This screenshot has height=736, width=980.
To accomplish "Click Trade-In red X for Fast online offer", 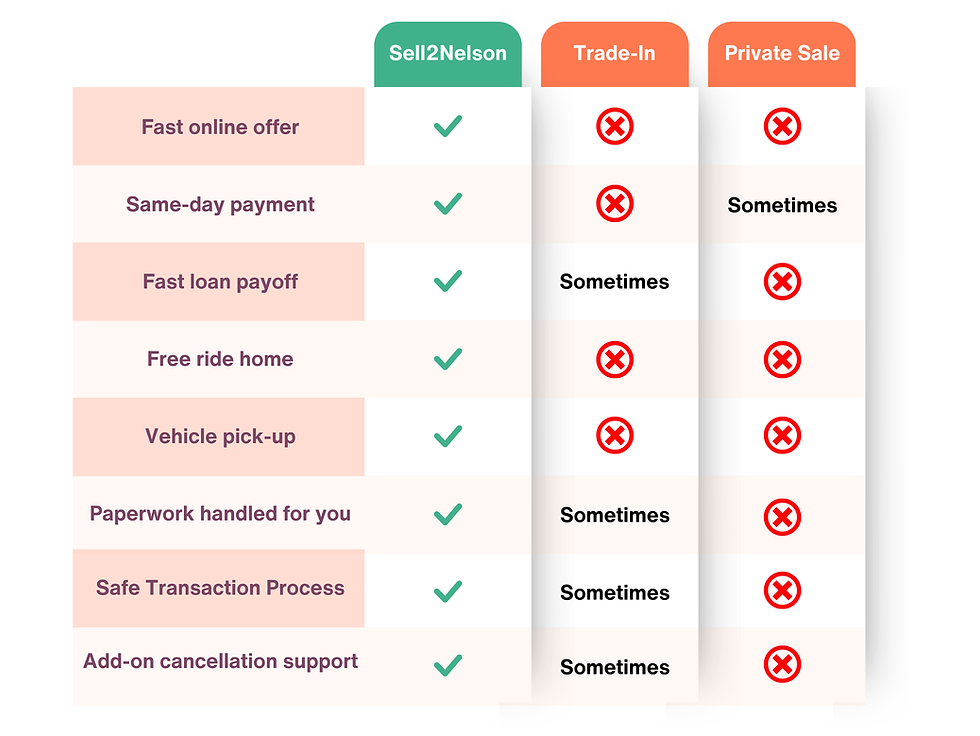I will click(x=615, y=127).
